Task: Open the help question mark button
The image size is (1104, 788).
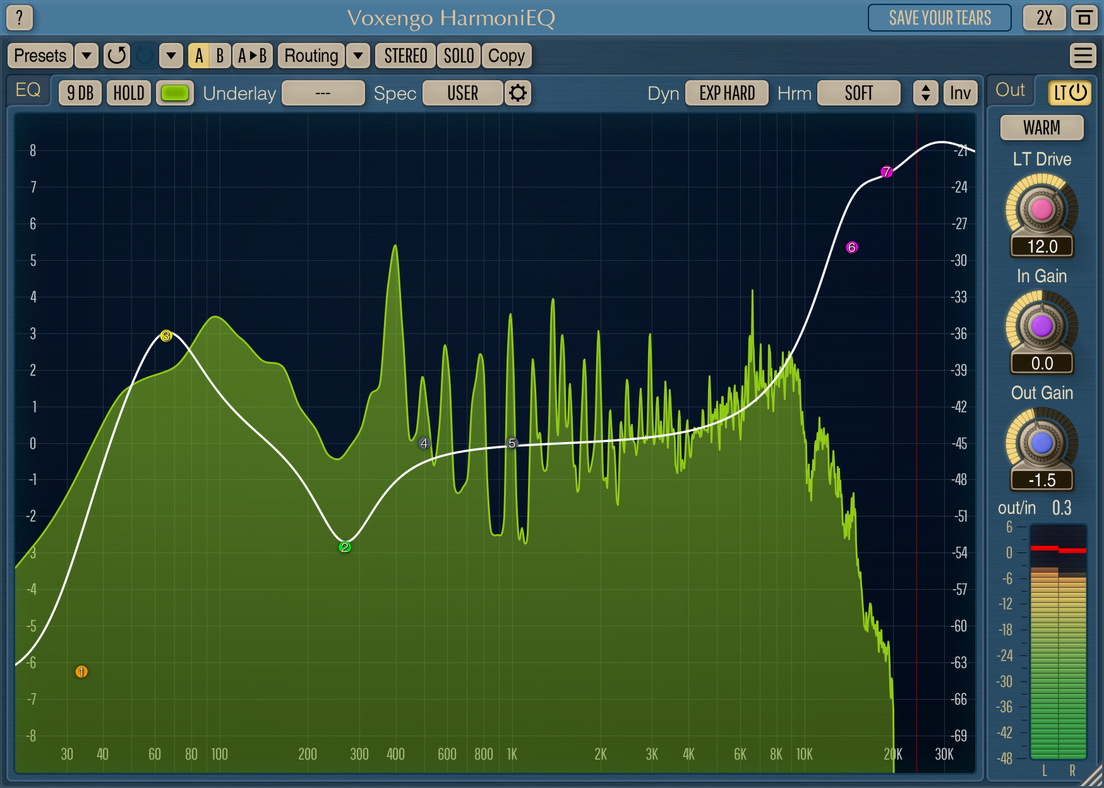Action: [19, 18]
